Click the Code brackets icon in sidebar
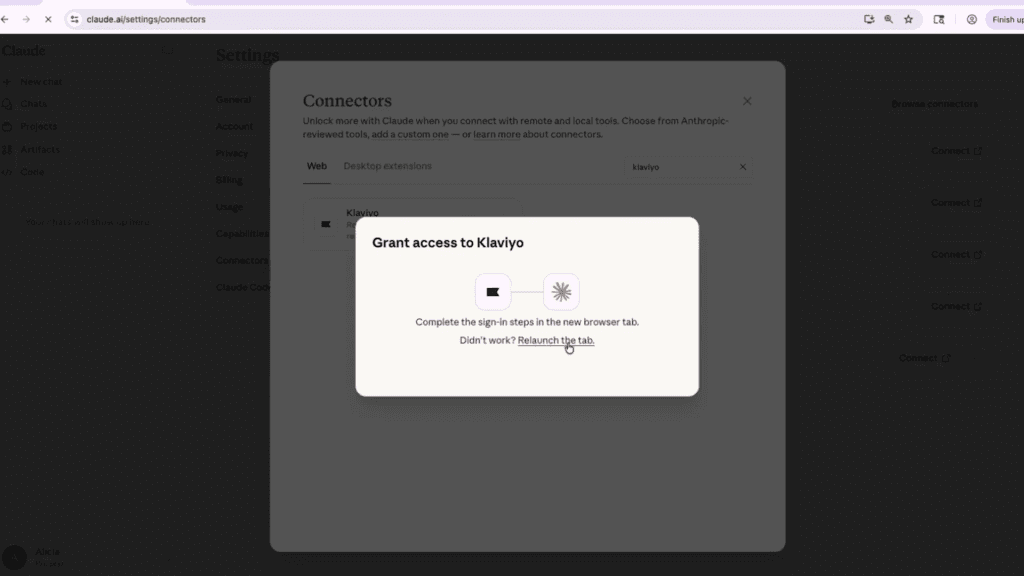The width and height of the screenshot is (1024, 576). [x=7, y=172]
